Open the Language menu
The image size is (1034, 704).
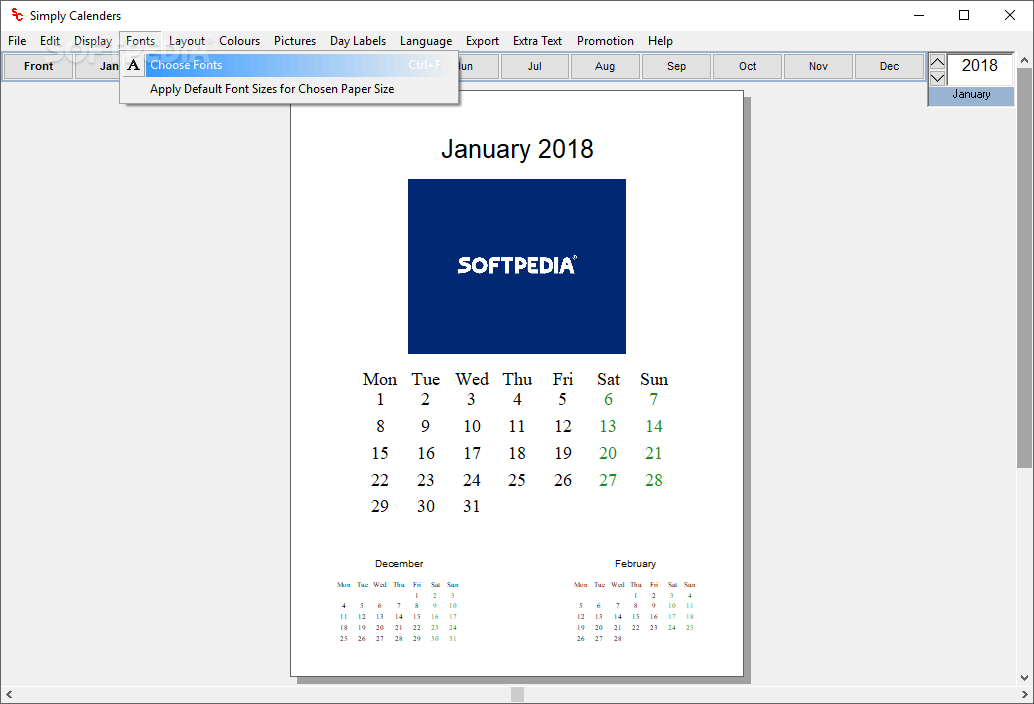426,41
